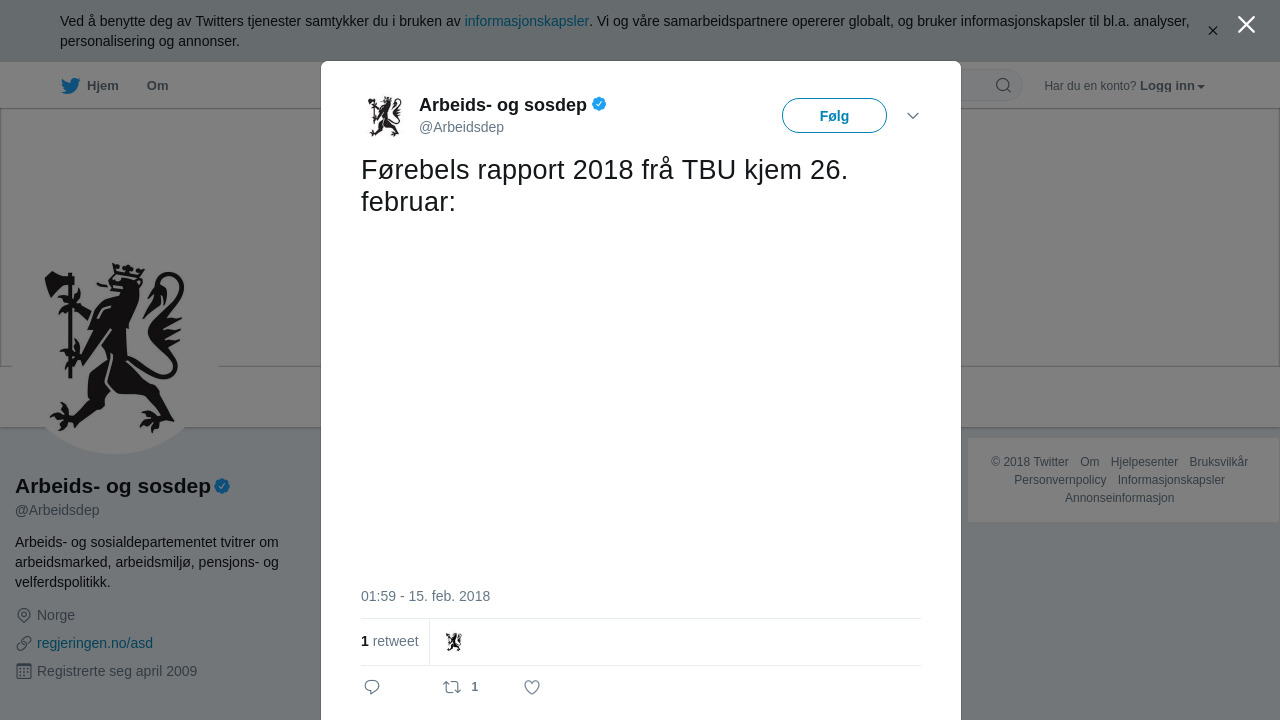Open the Om menu item
Image resolution: width=1280 pixels, height=720 pixels.
tap(157, 86)
